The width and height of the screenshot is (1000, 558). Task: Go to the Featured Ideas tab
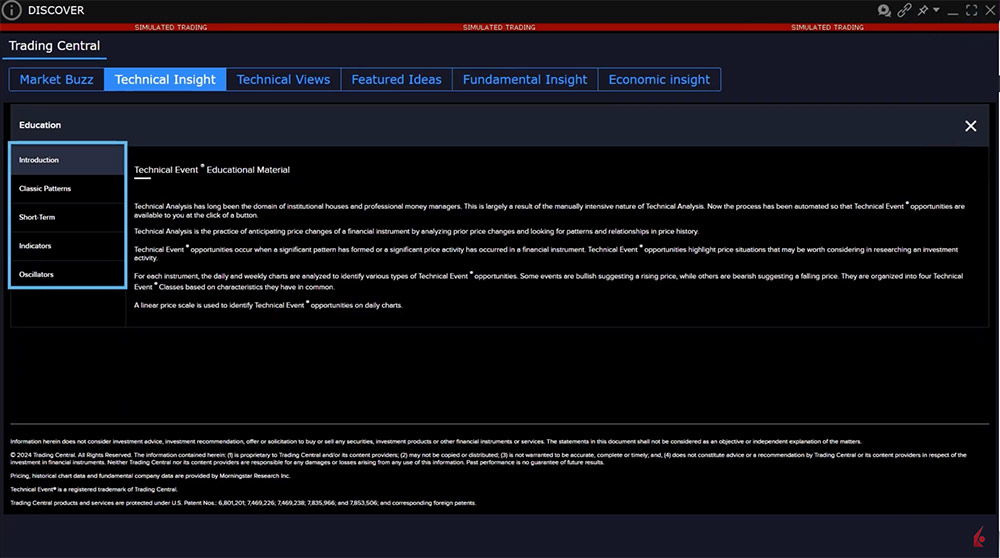[x=396, y=80]
